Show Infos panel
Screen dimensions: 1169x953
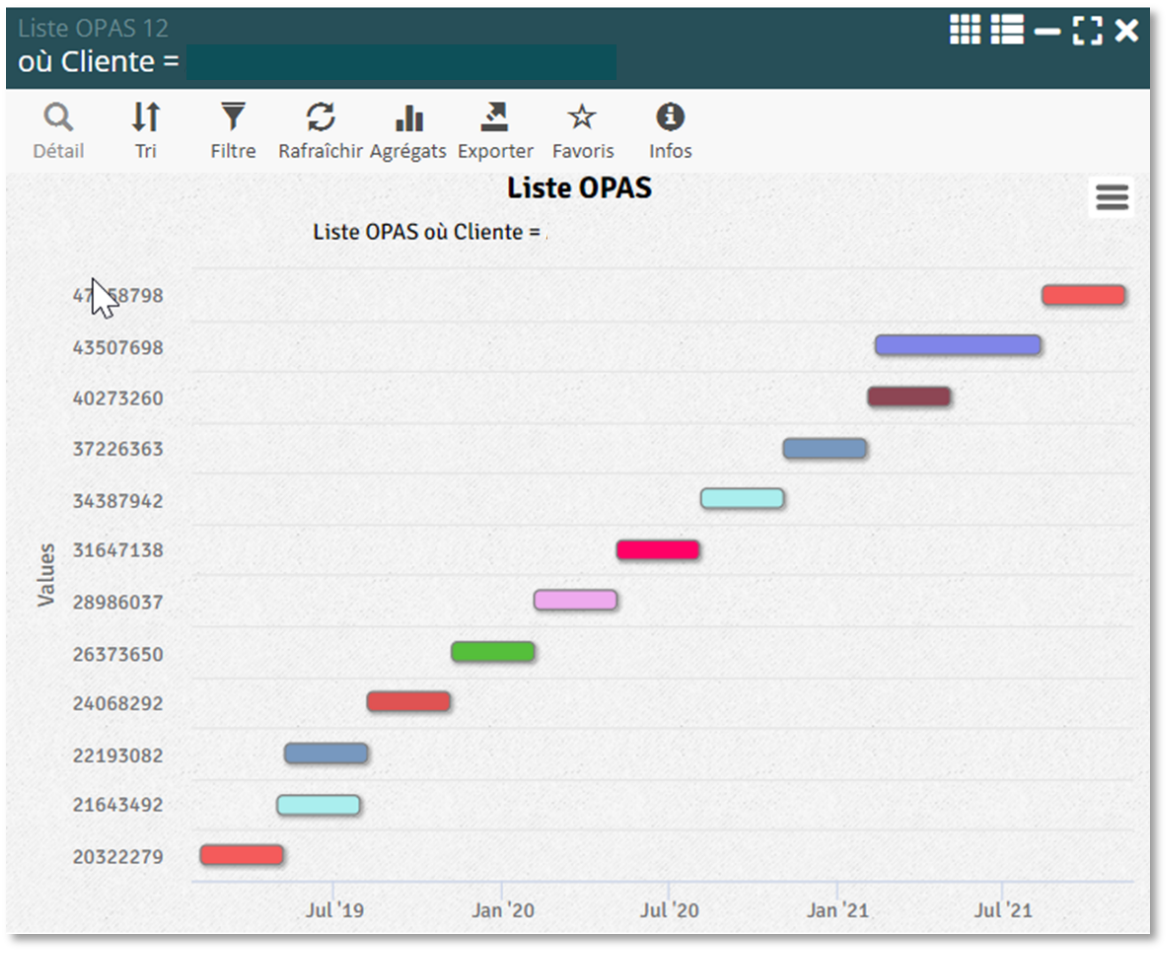[x=670, y=131]
